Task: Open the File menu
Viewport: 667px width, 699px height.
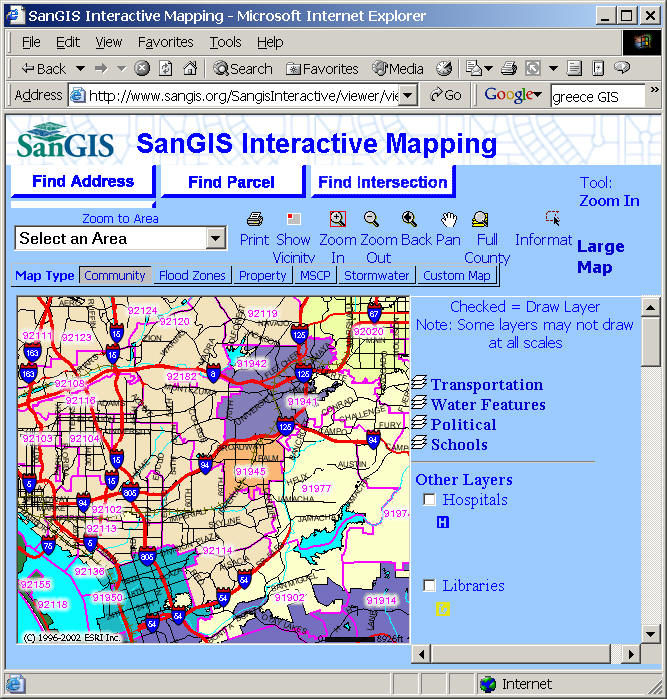Action: (x=31, y=42)
